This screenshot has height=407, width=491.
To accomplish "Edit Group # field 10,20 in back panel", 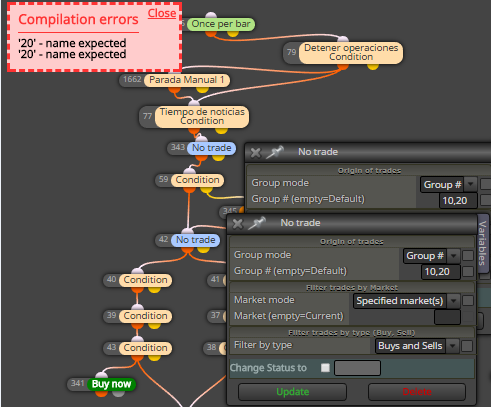I will coord(458,201).
